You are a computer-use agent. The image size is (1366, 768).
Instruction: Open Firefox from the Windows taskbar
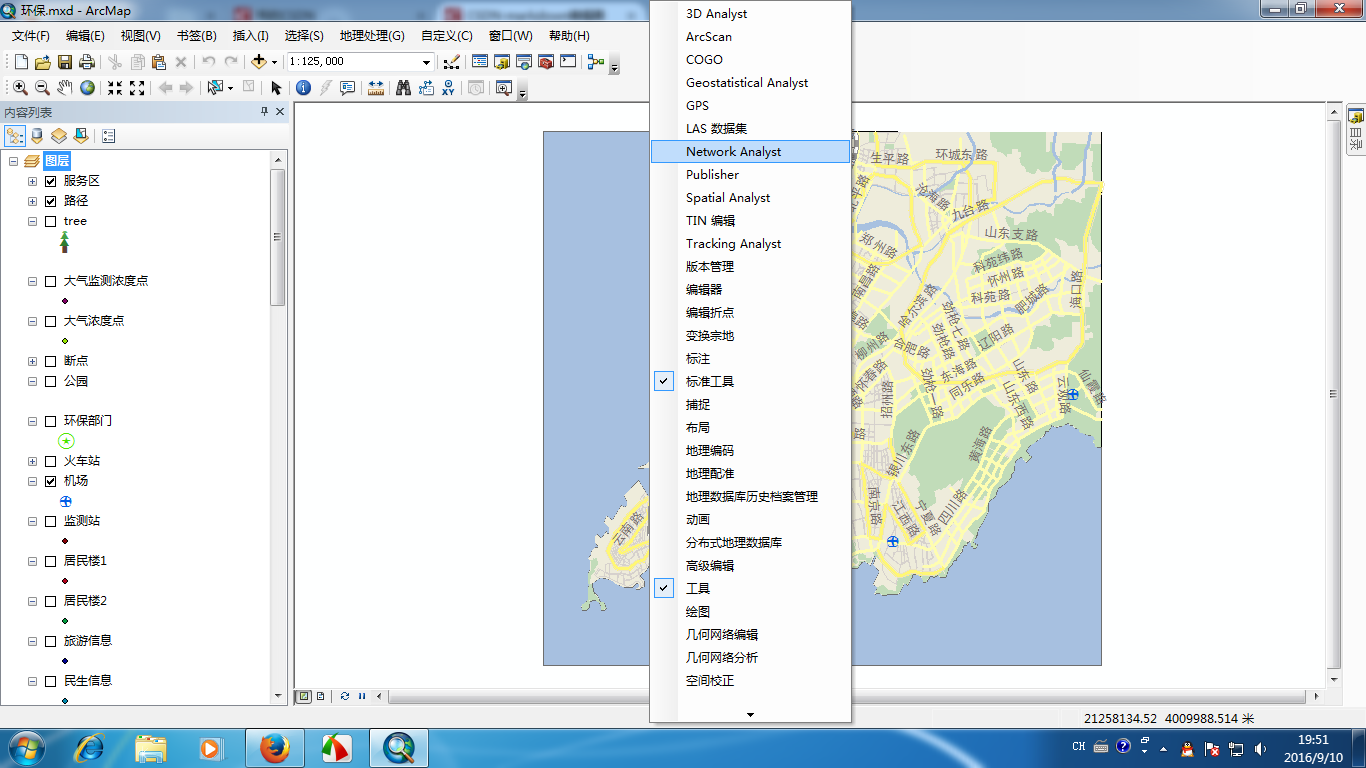click(274, 748)
